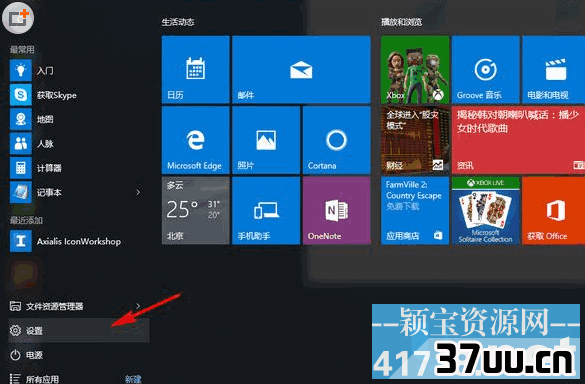Image resolution: width=585 pixels, height=384 pixels.
Task: Open the 手机助手 phone companion tile
Action: click(x=266, y=210)
